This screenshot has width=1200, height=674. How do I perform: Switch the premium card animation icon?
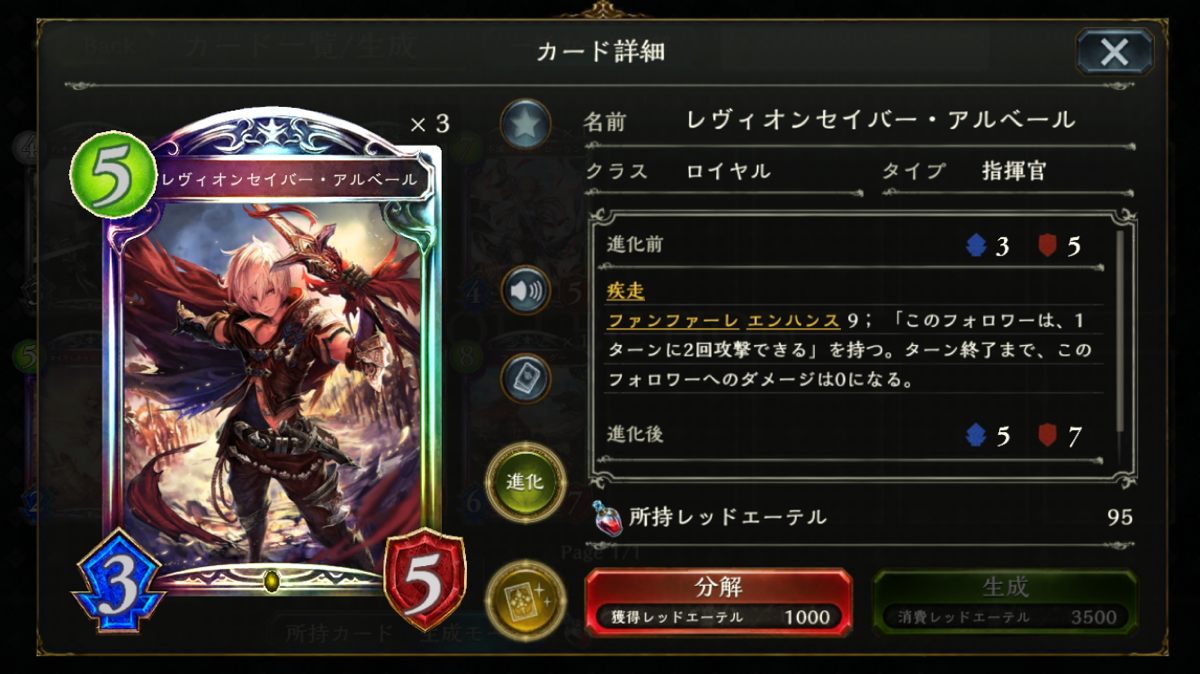click(526, 600)
